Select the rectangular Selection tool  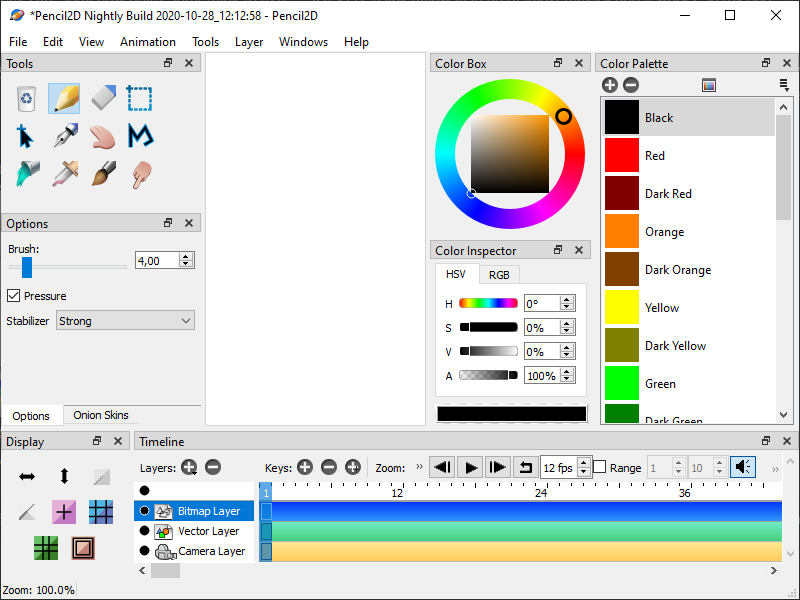[139, 98]
